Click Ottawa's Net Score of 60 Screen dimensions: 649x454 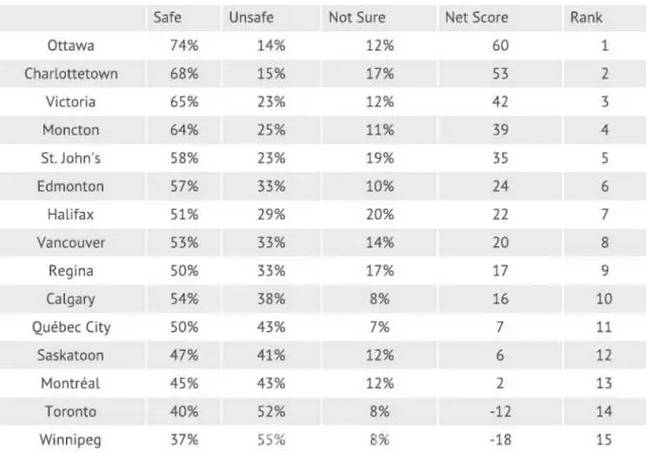point(500,46)
